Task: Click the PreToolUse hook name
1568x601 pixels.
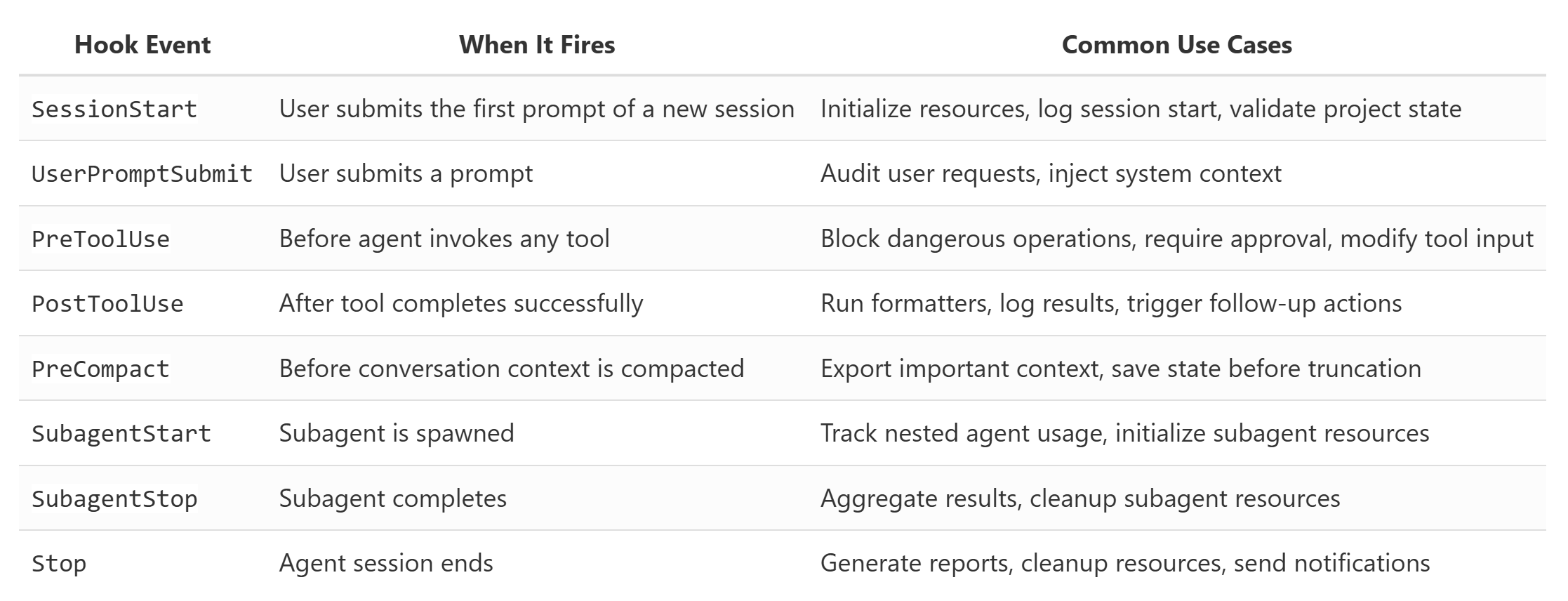Action: coord(100,239)
